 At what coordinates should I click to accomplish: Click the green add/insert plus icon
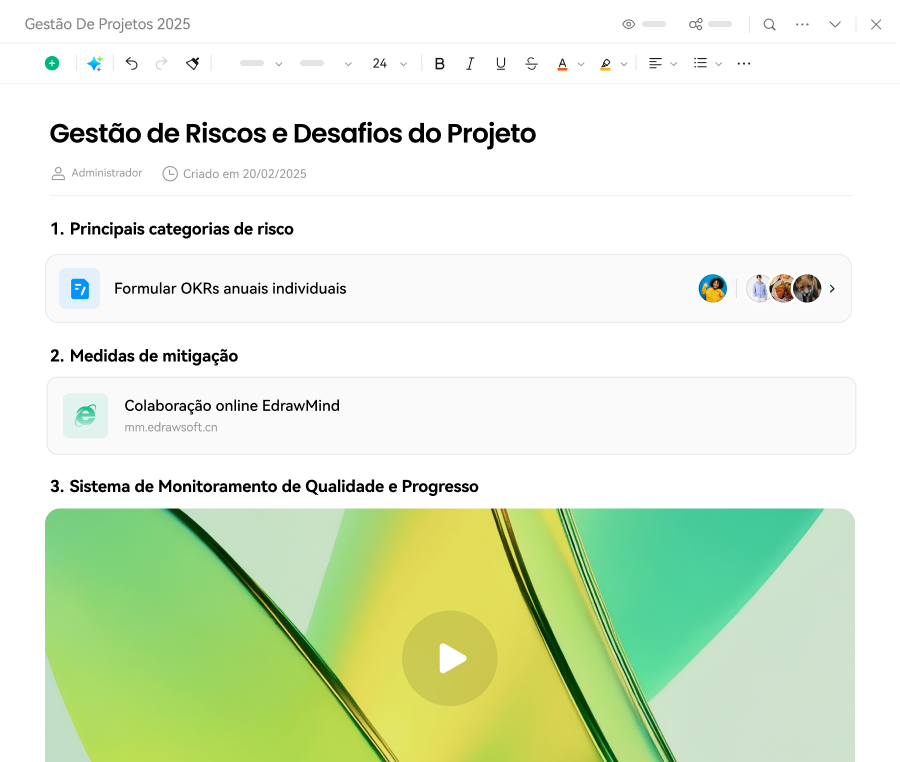coord(52,63)
